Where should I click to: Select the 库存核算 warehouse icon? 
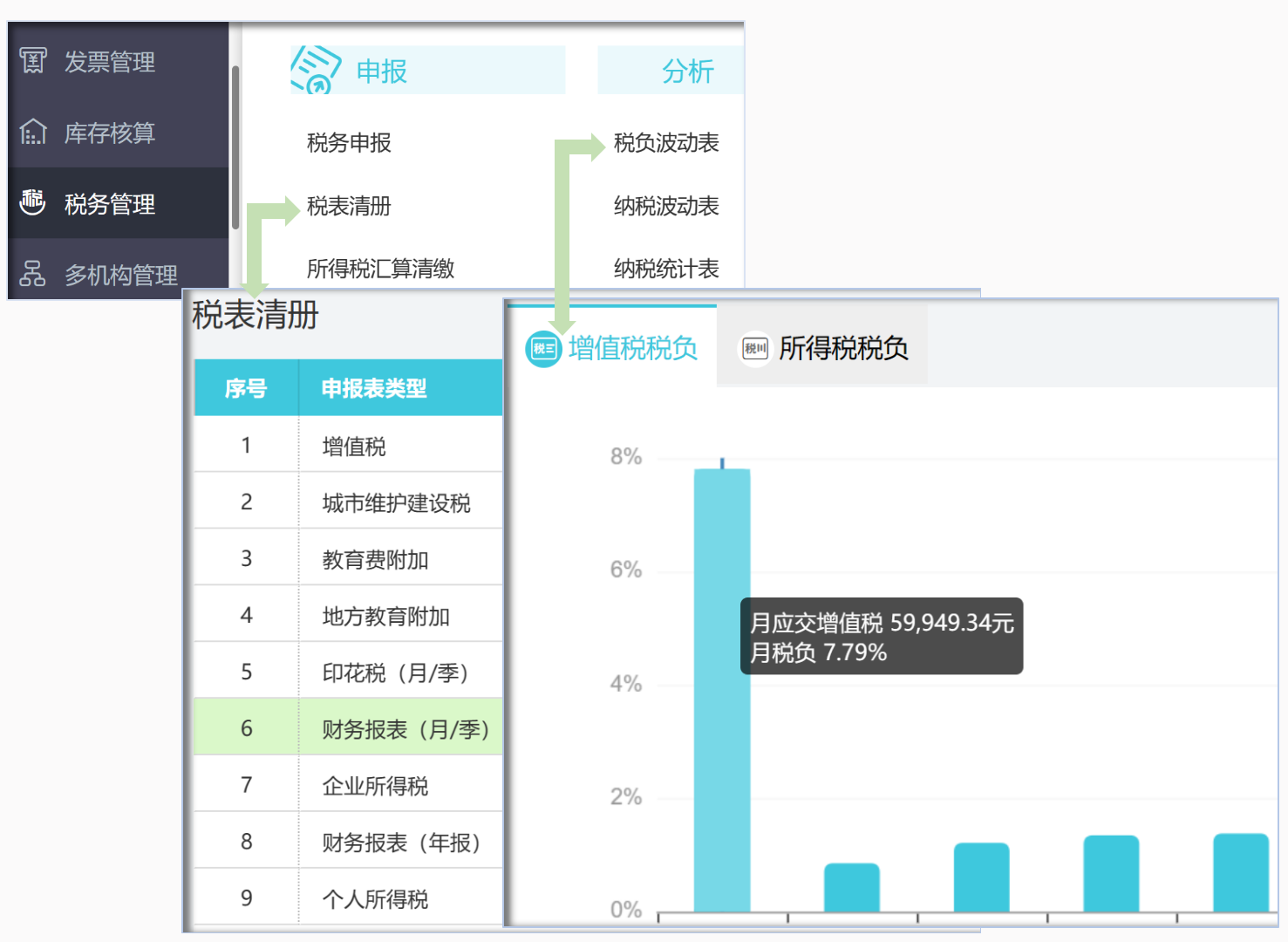click(x=31, y=133)
